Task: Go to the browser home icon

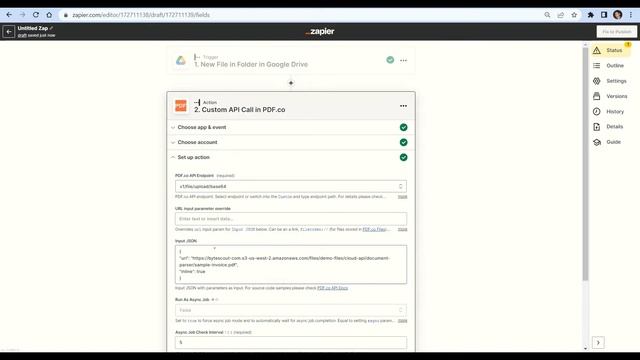Action: click(49, 15)
